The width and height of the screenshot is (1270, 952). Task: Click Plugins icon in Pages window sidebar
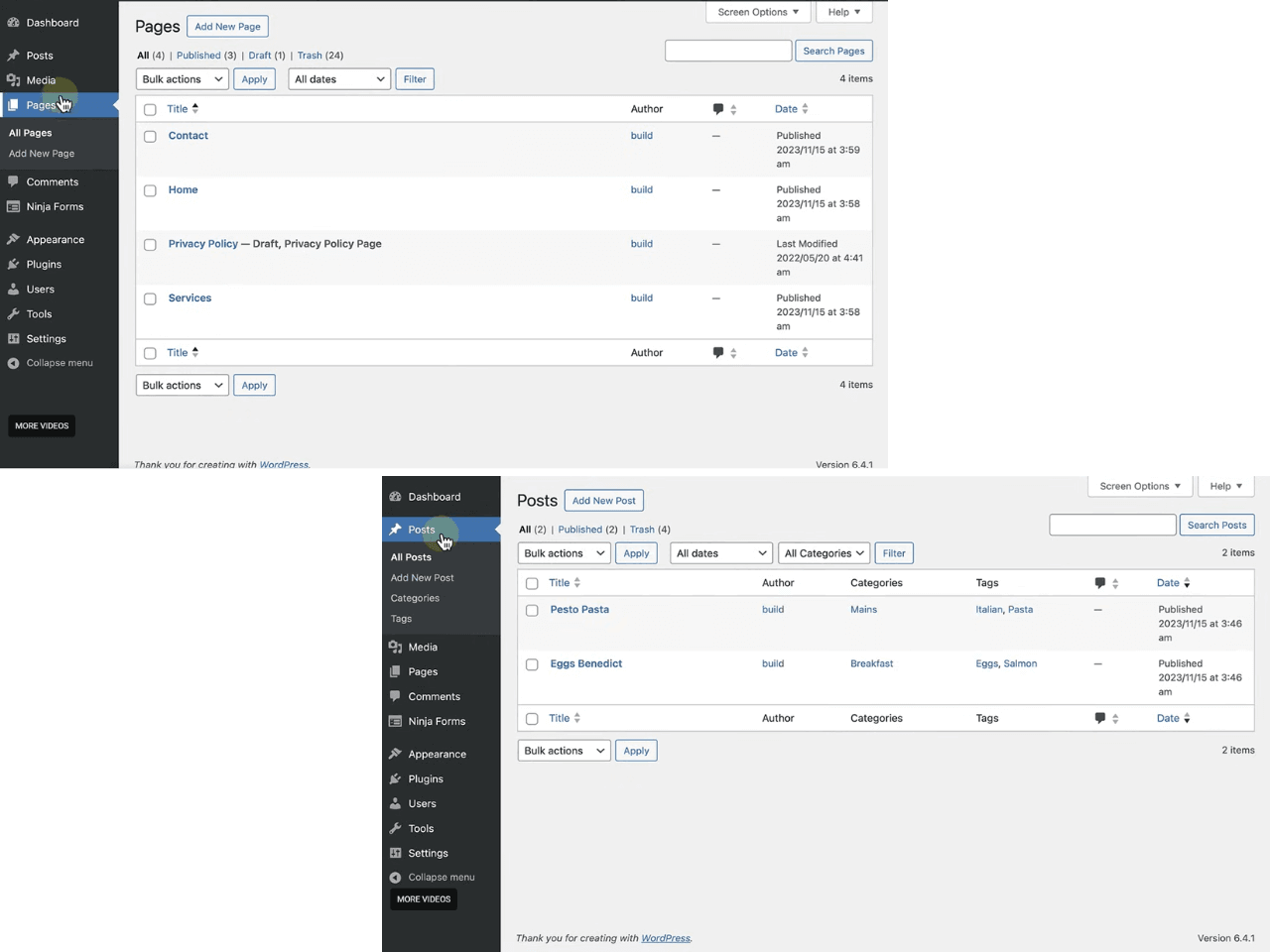[13, 264]
